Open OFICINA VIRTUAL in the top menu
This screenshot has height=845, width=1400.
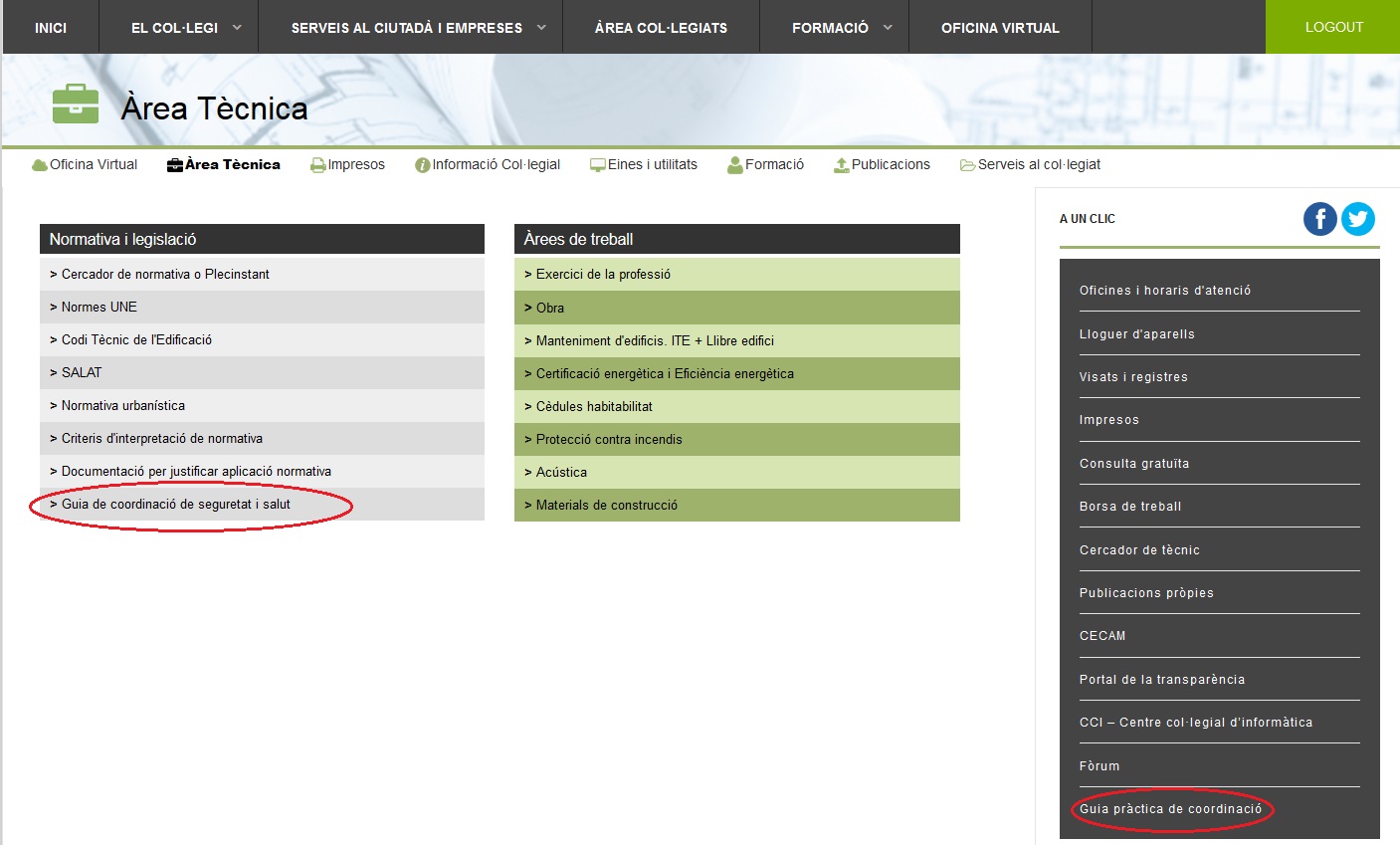coord(1000,28)
